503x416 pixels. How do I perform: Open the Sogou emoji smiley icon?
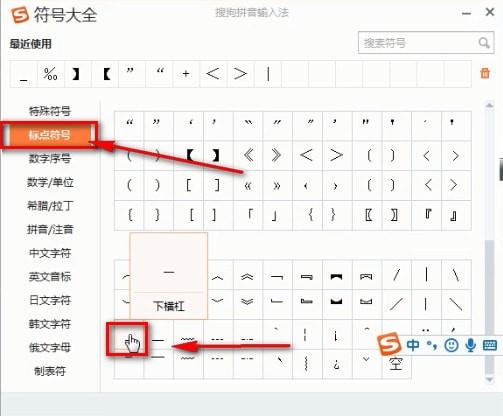click(451, 345)
